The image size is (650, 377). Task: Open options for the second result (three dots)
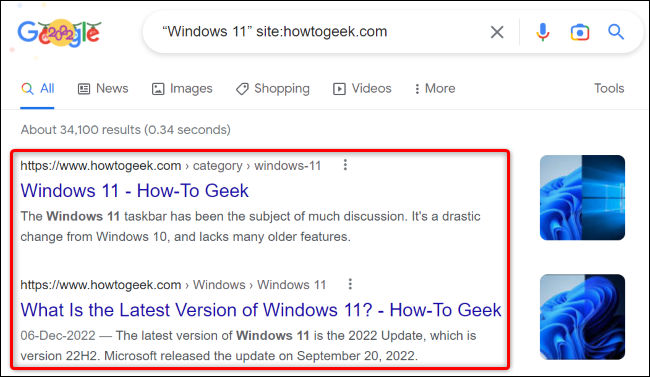pyautogui.click(x=350, y=284)
